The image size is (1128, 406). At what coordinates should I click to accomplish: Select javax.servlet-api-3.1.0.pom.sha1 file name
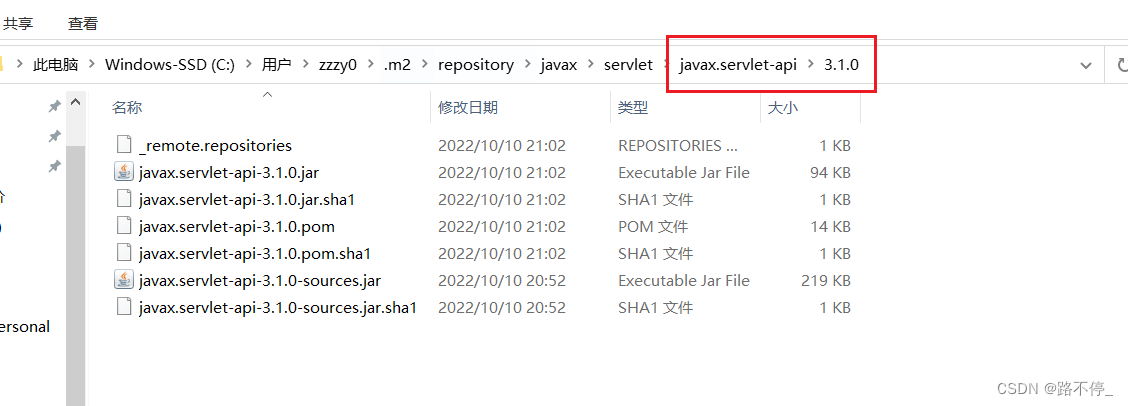(255, 253)
